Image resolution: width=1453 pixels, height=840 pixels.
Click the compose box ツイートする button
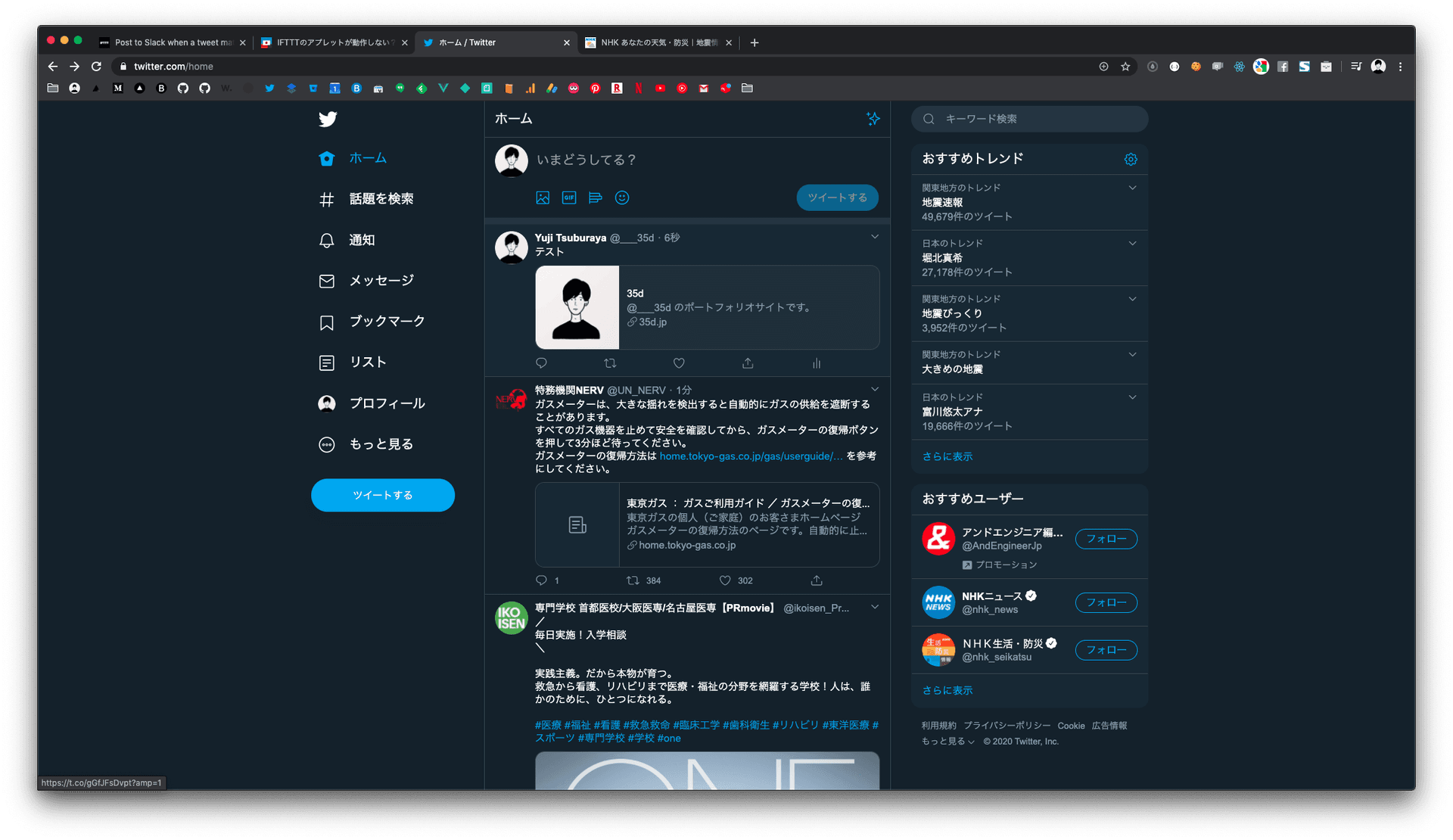[x=837, y=198]
